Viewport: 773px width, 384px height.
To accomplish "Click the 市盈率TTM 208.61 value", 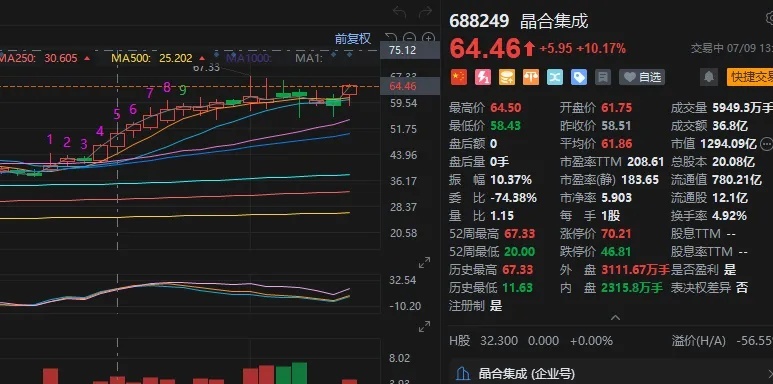I will [x=645, y=162].
